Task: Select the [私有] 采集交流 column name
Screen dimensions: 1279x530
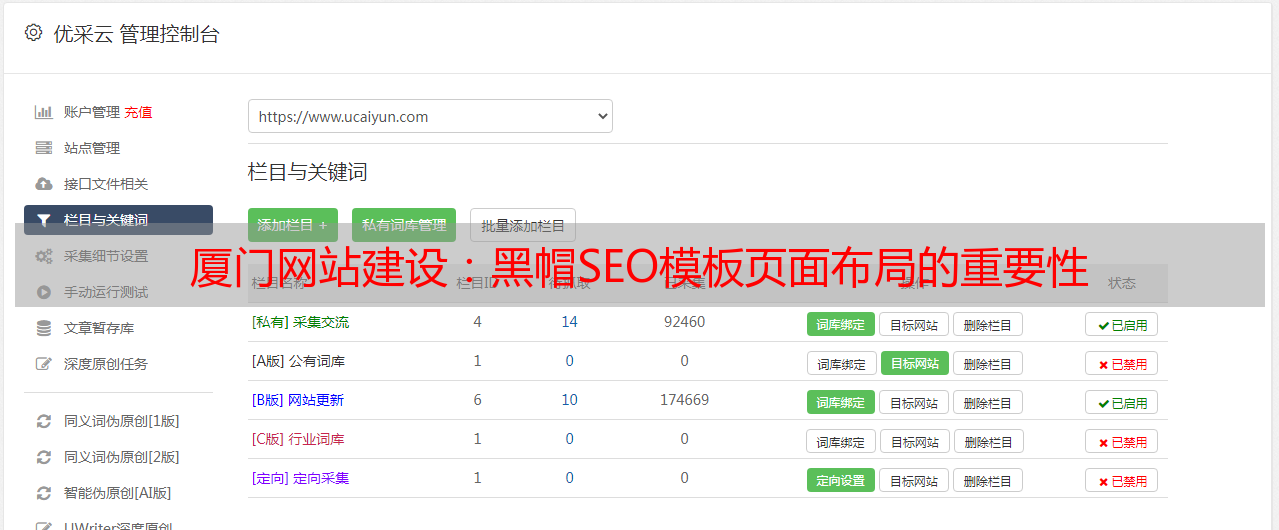Action: [300, 322]
